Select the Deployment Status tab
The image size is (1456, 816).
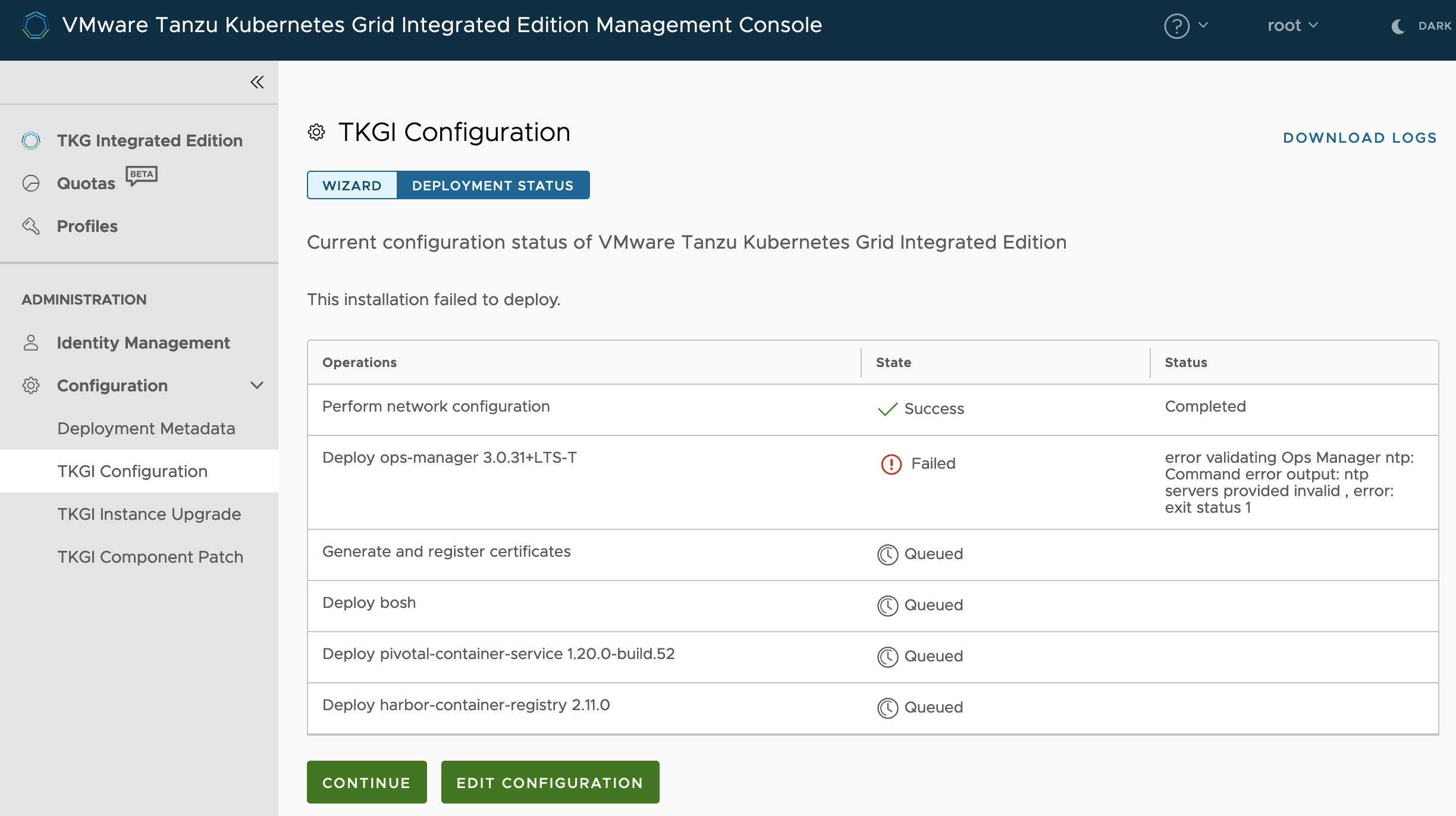click(x=492, y=186)
